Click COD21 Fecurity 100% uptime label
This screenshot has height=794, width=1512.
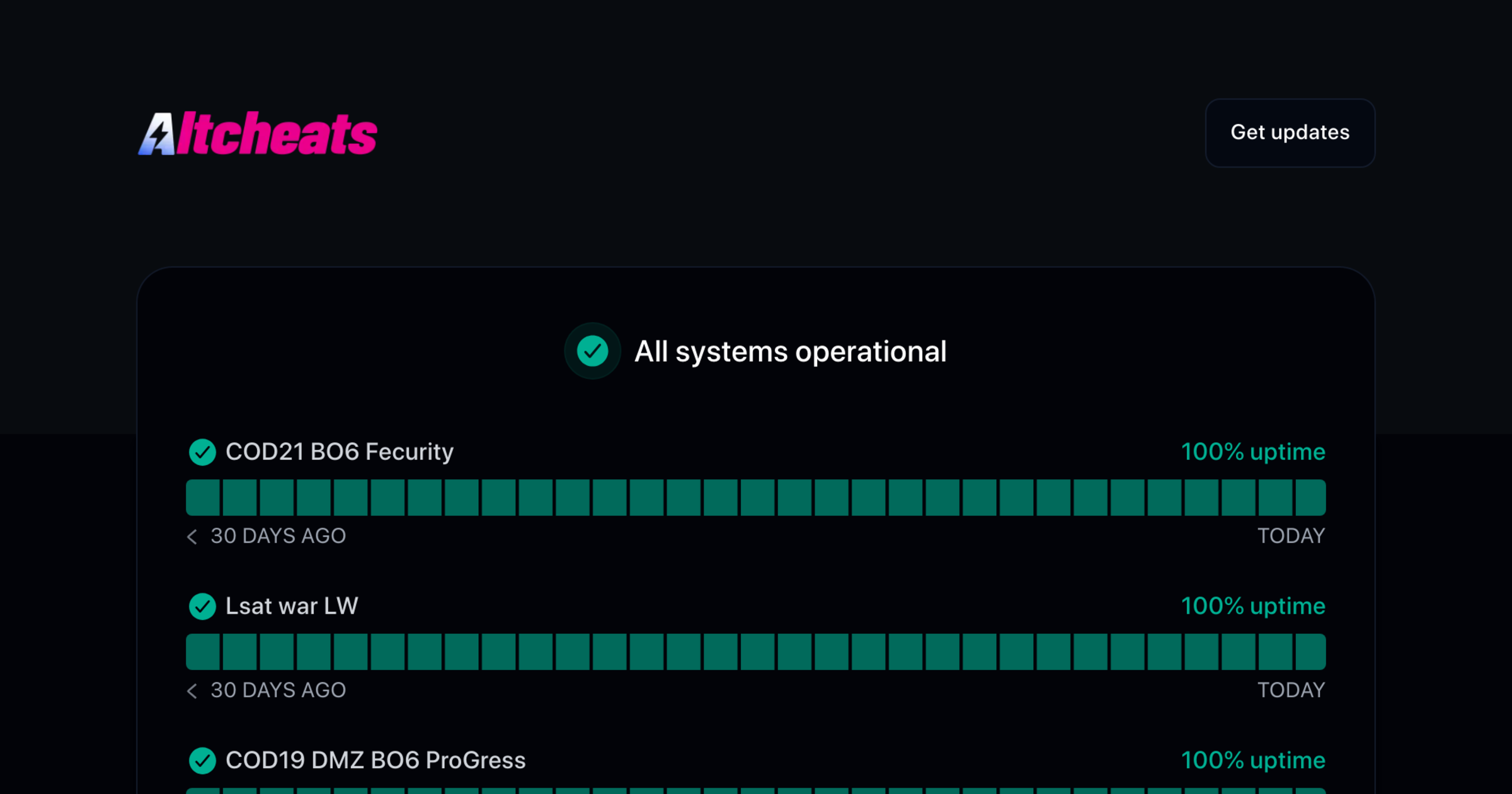click(1252, 452)
